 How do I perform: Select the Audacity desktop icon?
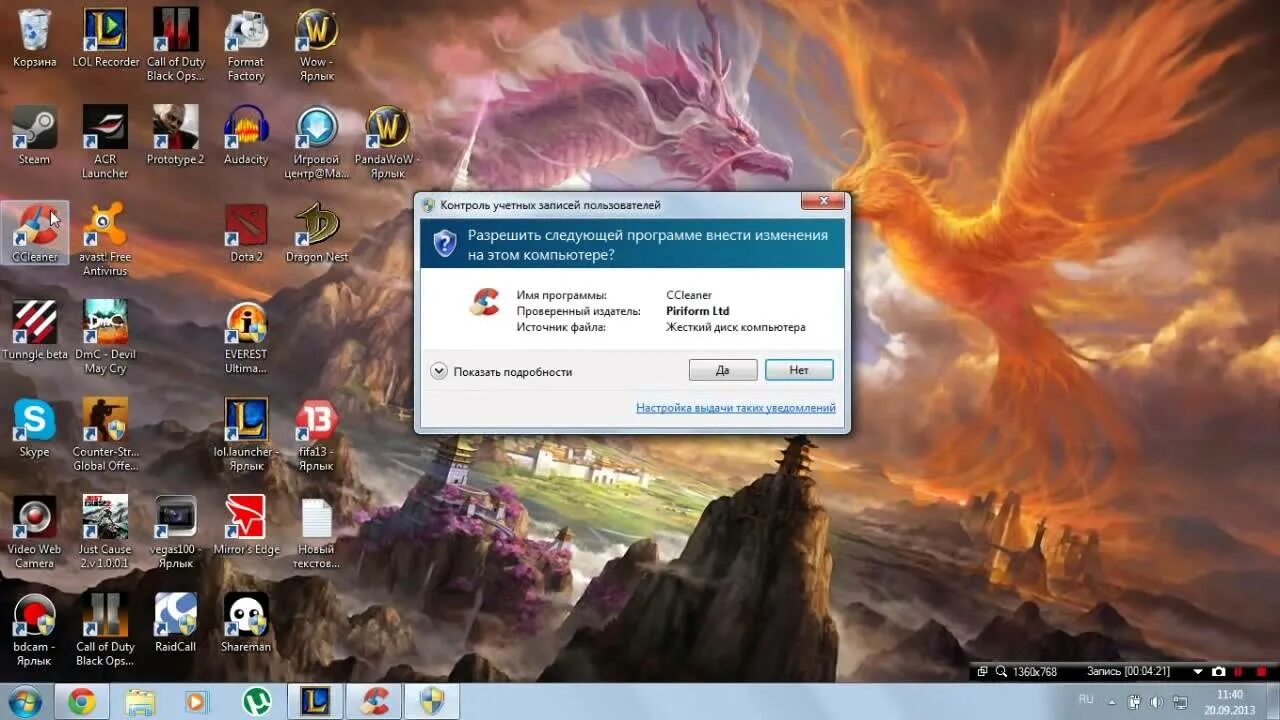(246, 136)
